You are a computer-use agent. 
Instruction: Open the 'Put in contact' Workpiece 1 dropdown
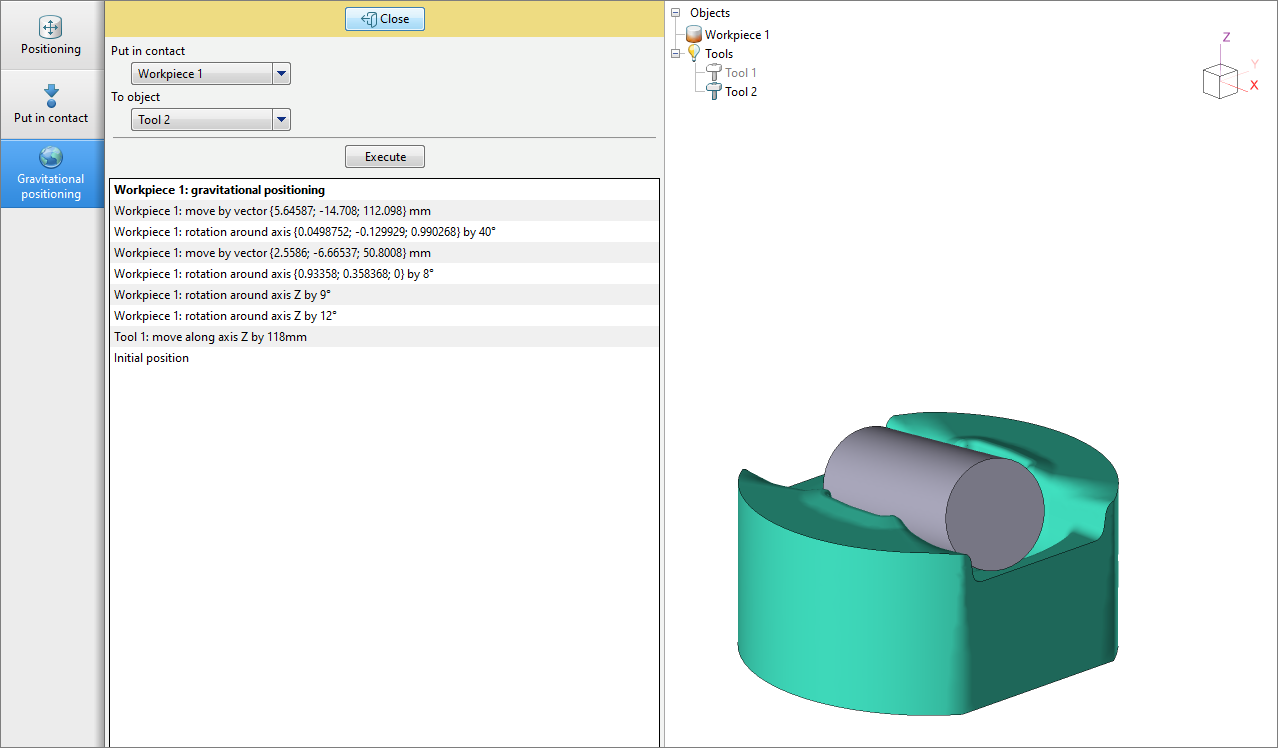click(x=281, y=74)
